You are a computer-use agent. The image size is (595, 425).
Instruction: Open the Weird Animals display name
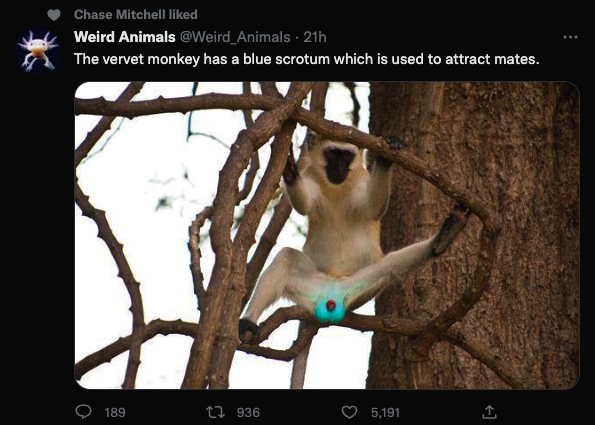point(124,37)
